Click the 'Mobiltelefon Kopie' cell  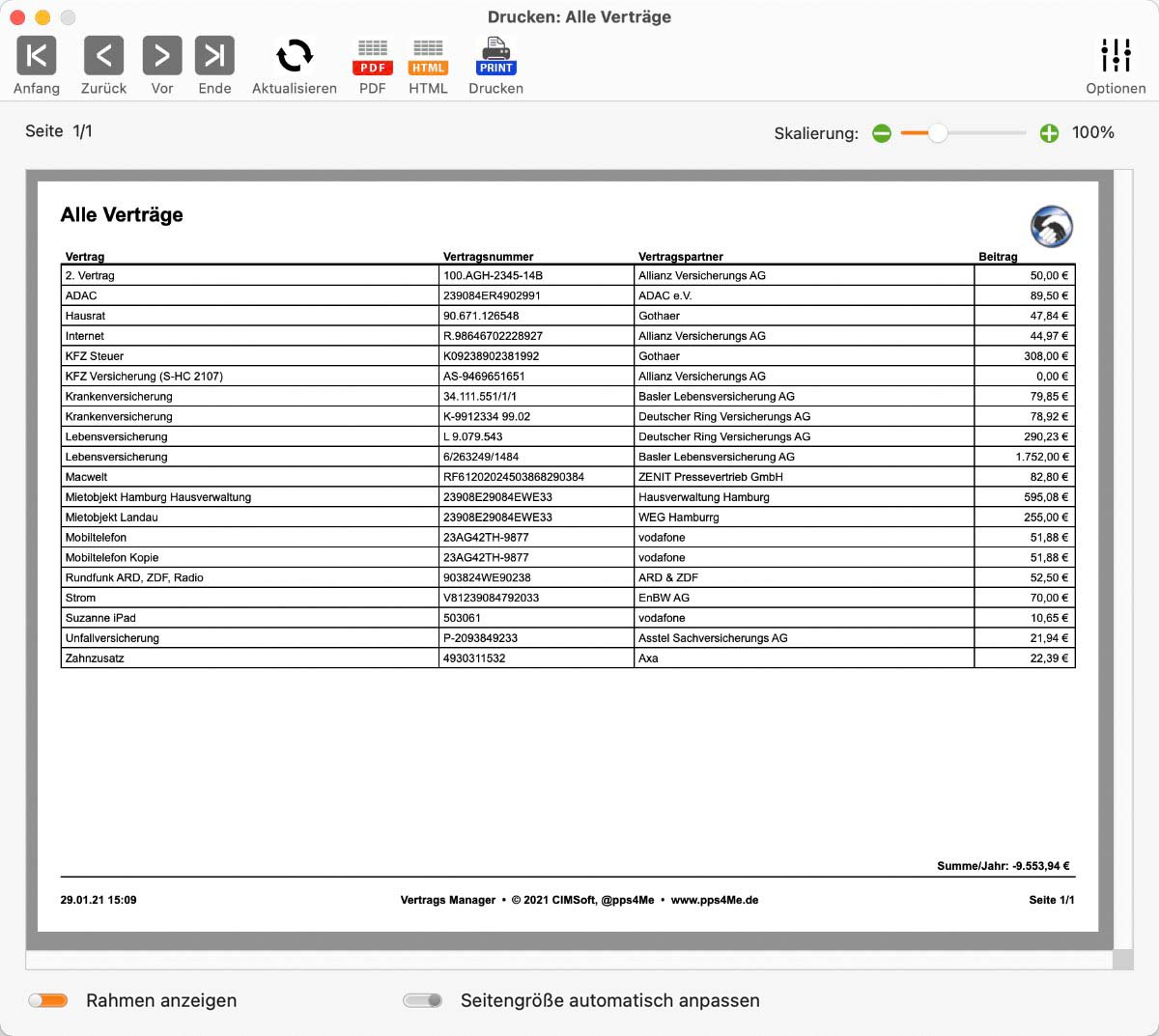(249, 558)
